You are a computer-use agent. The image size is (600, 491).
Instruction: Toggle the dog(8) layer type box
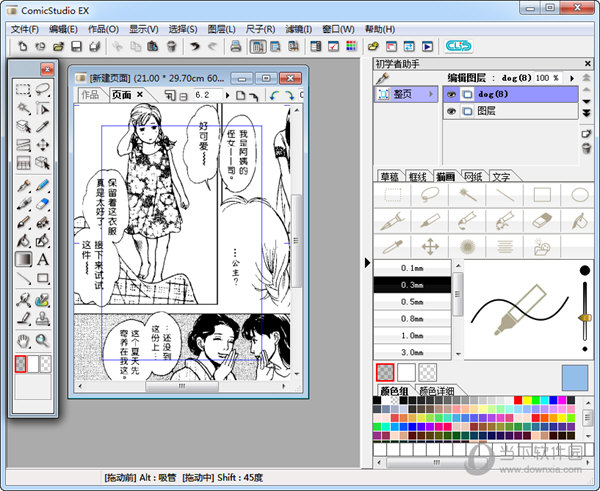tap(467, 94)
